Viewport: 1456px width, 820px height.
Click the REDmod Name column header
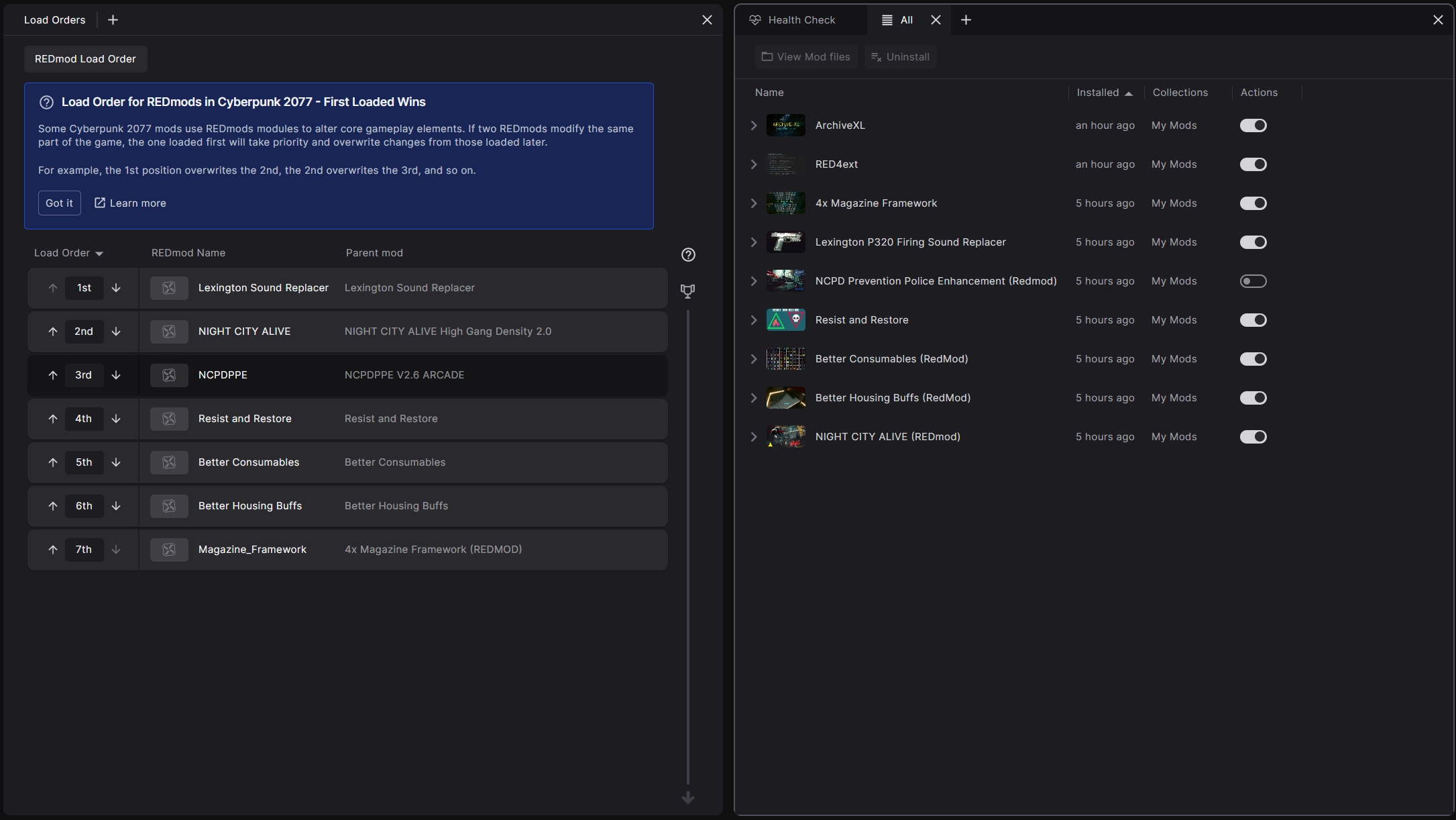188,253
